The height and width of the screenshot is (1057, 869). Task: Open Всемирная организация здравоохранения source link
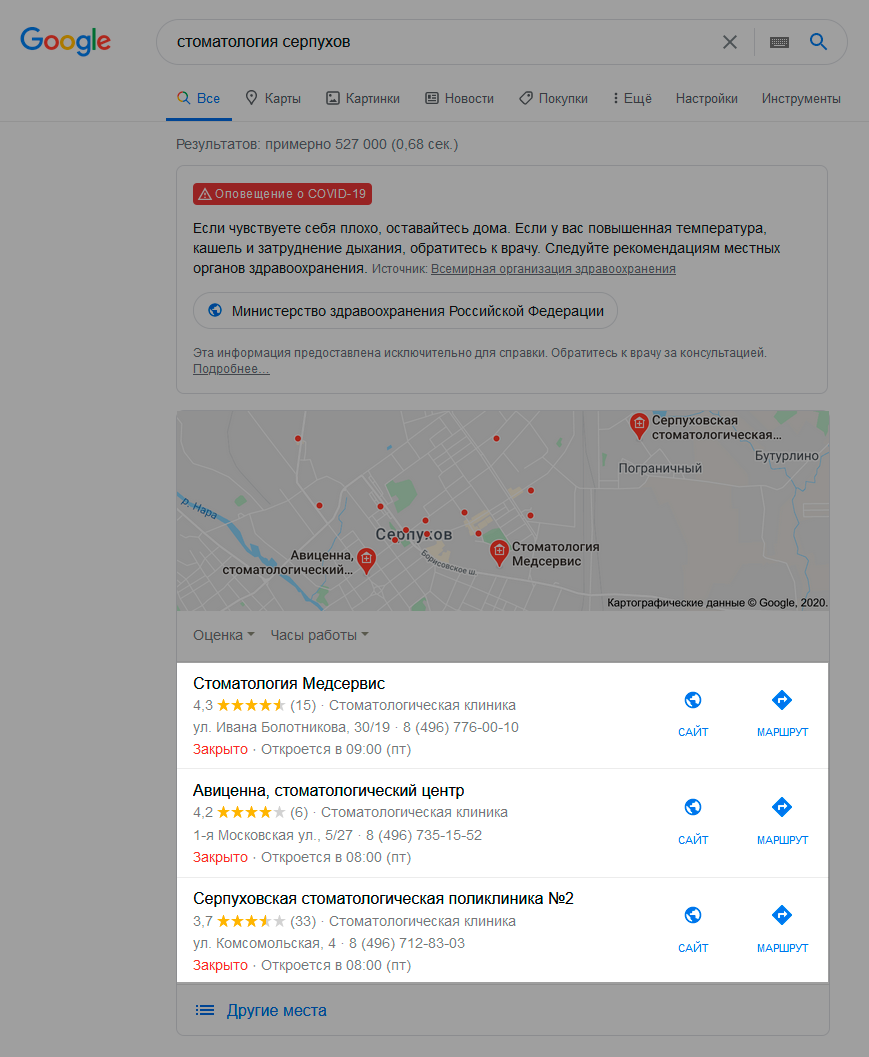(x=553, y=269)
